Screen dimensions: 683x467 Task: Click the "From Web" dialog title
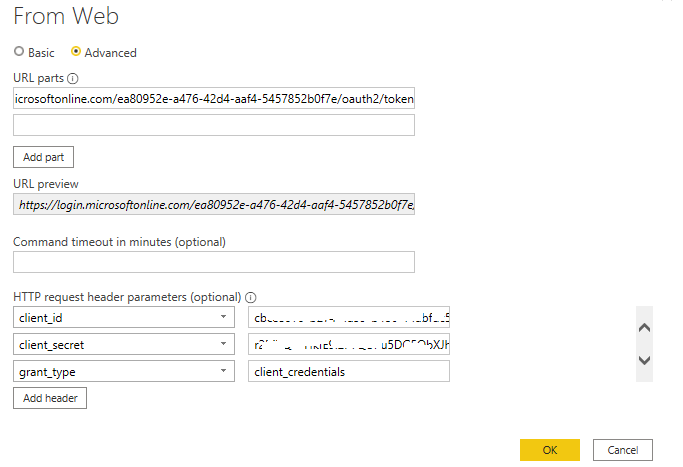pyautogui.click(x=66, y=17)
